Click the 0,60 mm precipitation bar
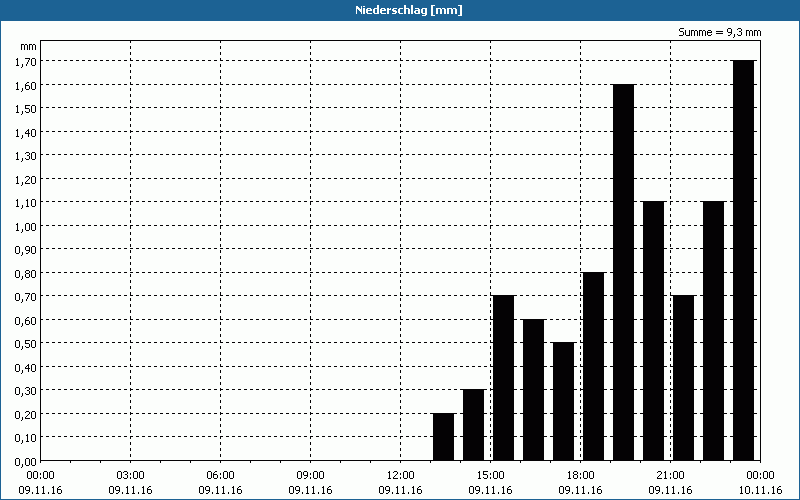 [534, 390]
